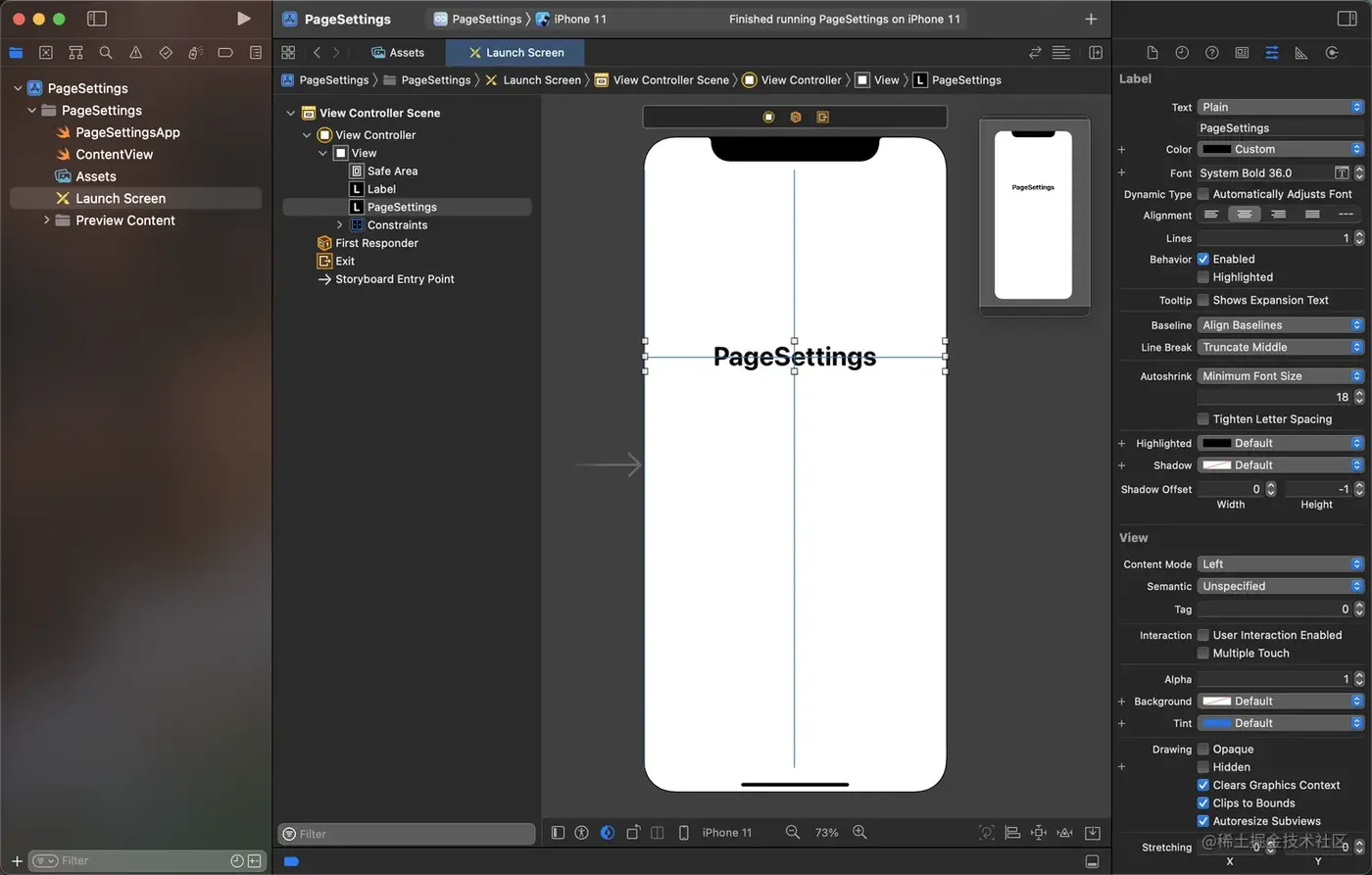Open the Text Plain dropdown
Image resolution: width=1372 pixels, height=875 pixels.
click(x=1281, y=107)
